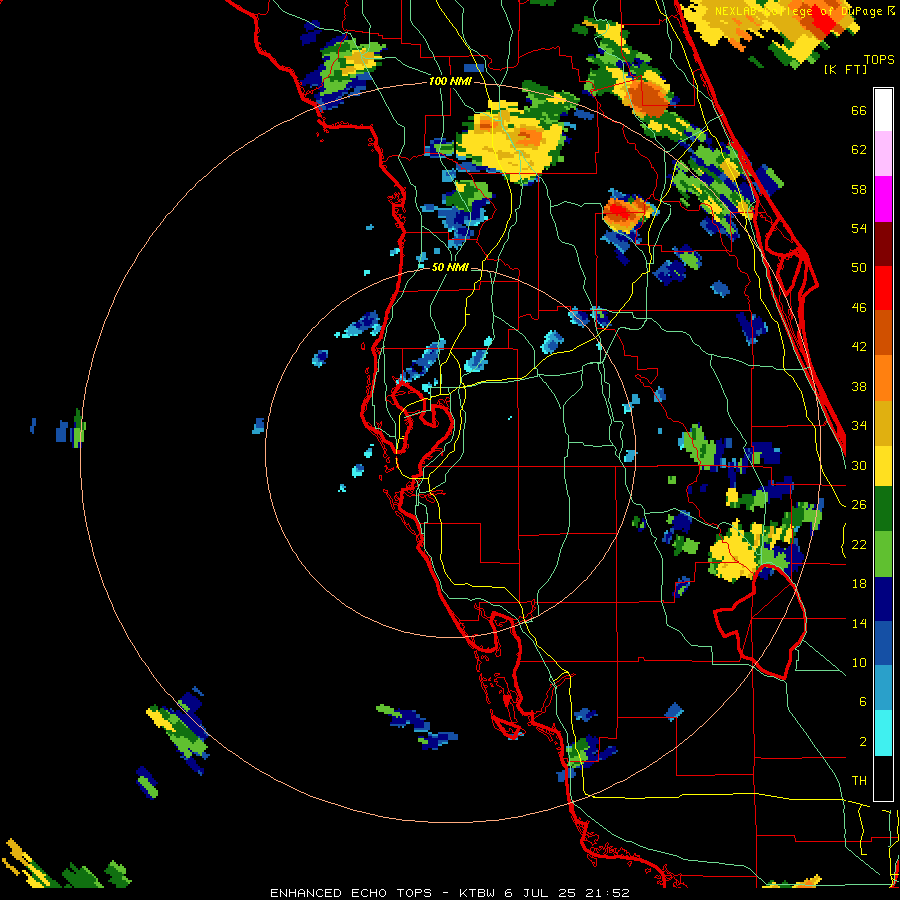Viewport: 900px width, 900px height.
Task: Click the legend value 14
Action: point(859,623)
